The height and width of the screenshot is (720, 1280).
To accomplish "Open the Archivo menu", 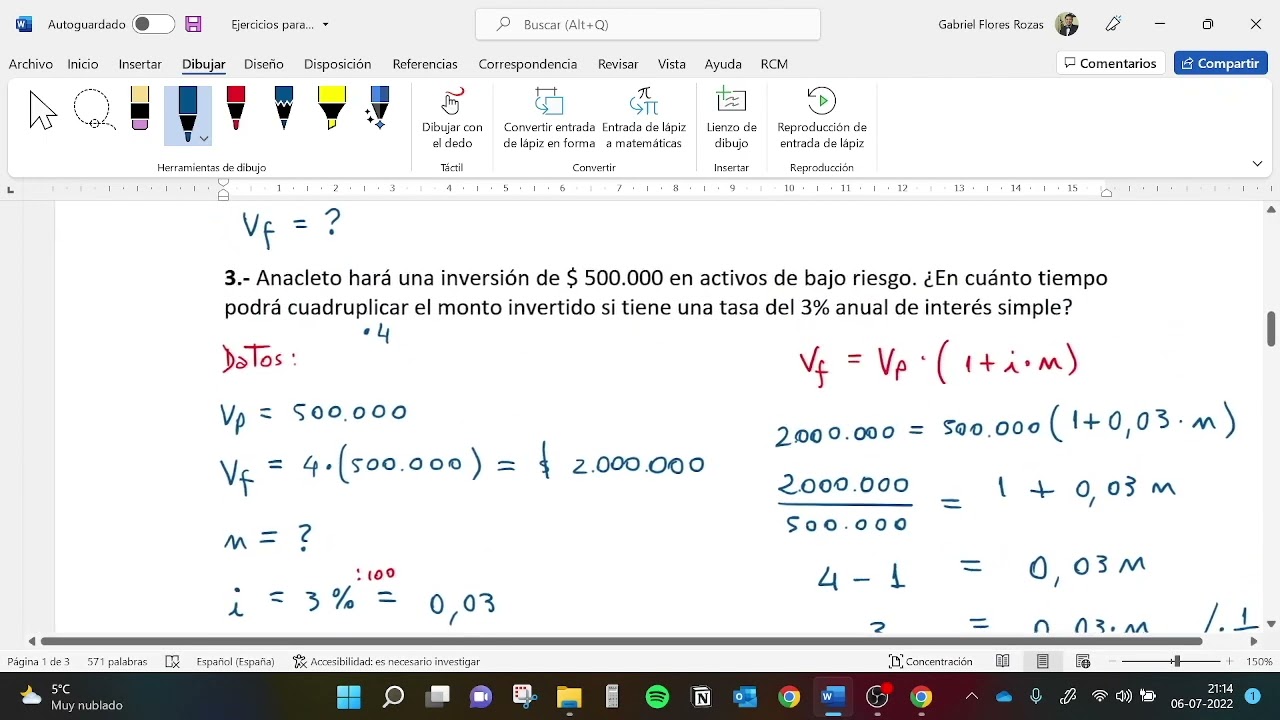I will click(x=31, y=64).
